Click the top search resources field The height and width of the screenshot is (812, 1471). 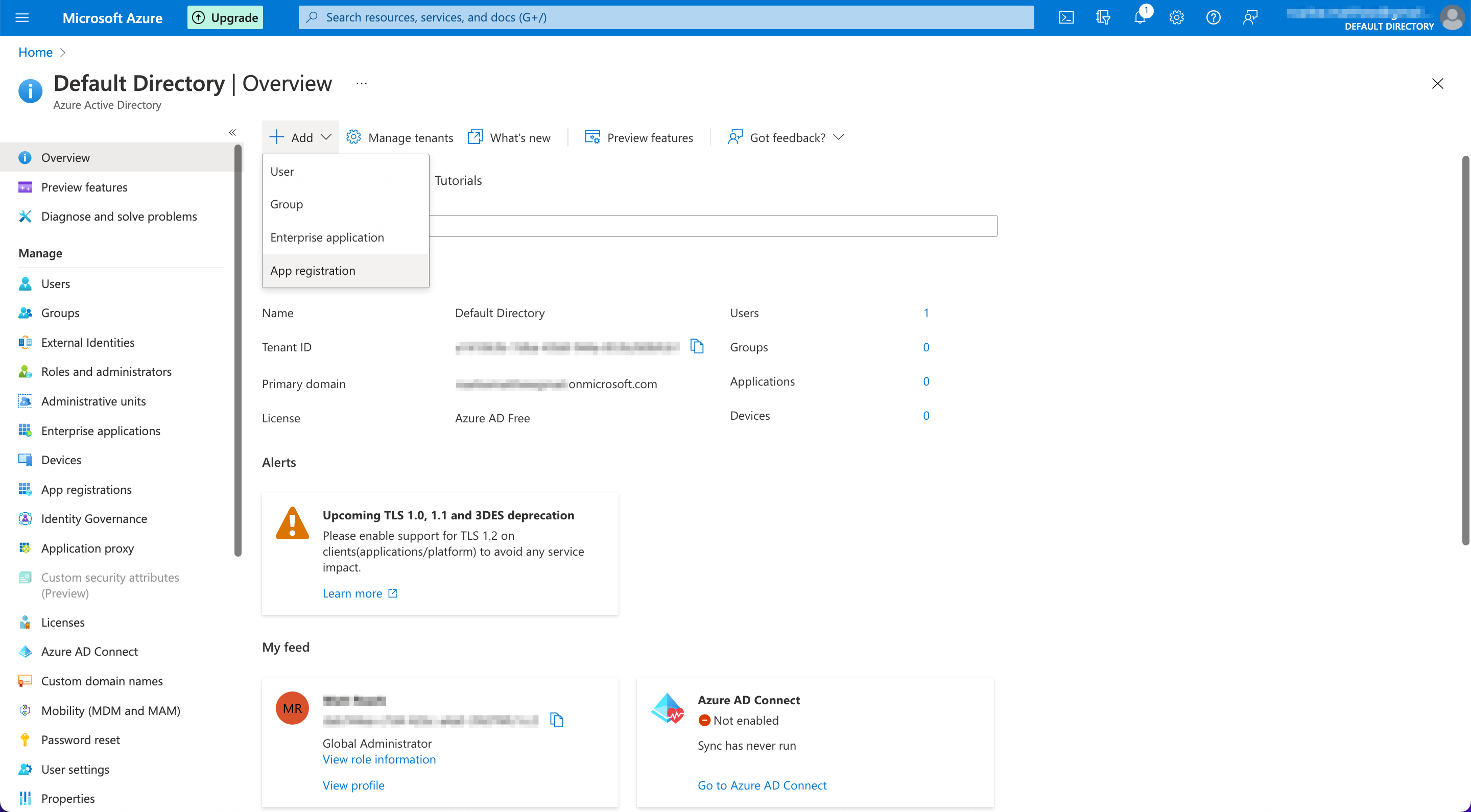click(665, 18)
